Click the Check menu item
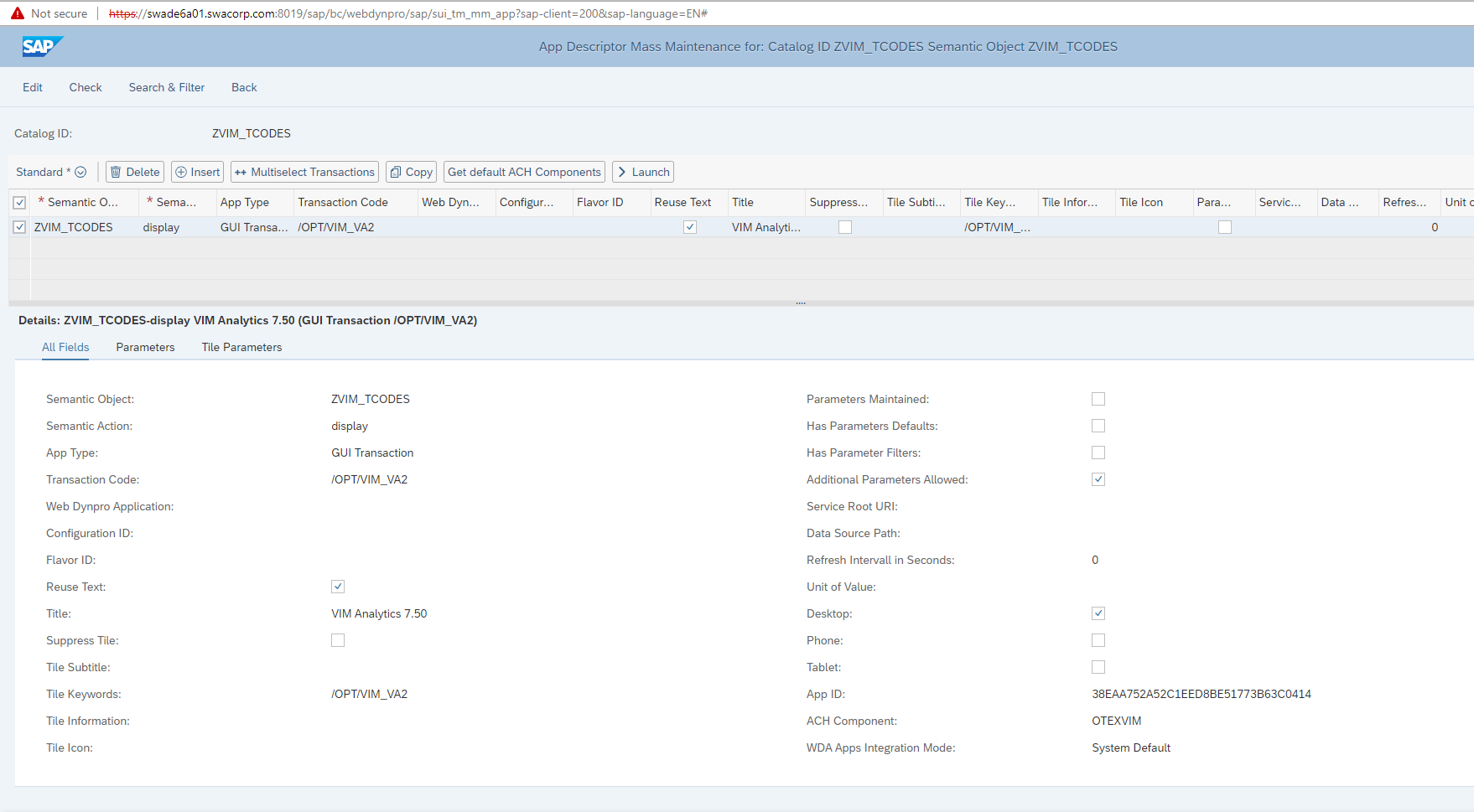The height and width of the screenshot is (812, 1474). pyautogui.click(x=86, y=87)
